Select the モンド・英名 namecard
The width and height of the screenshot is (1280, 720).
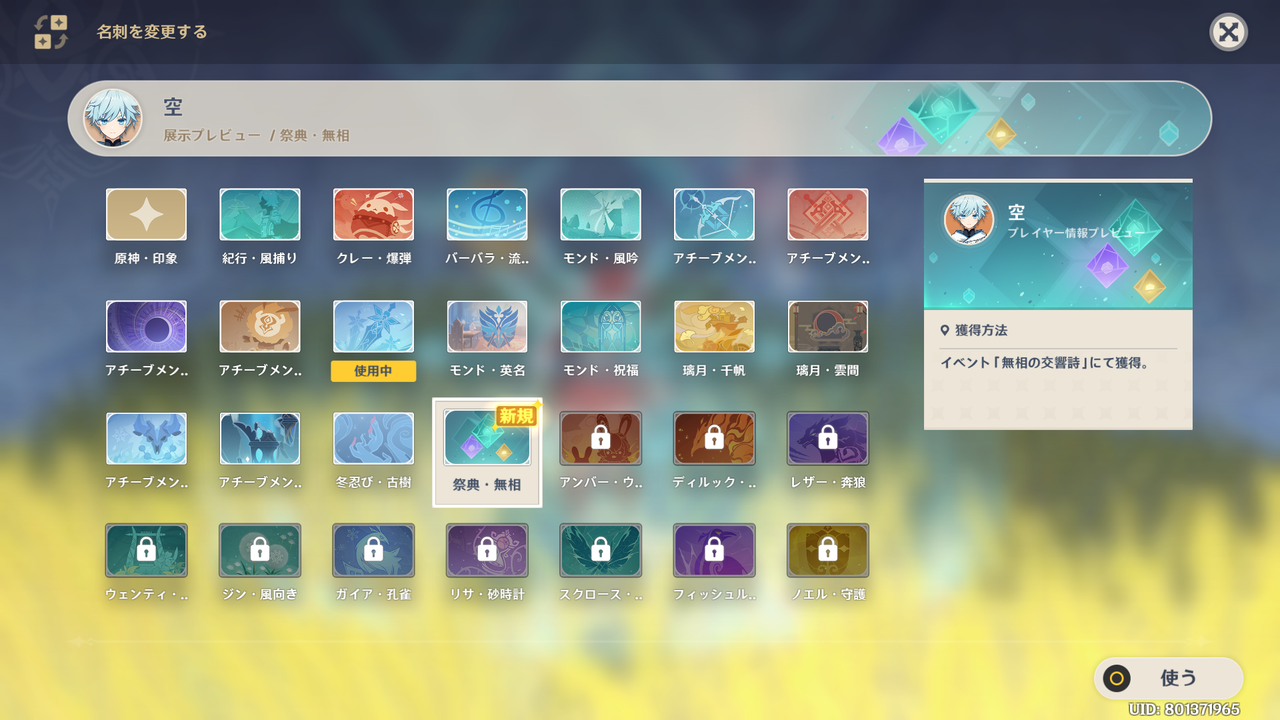(487, 327)
